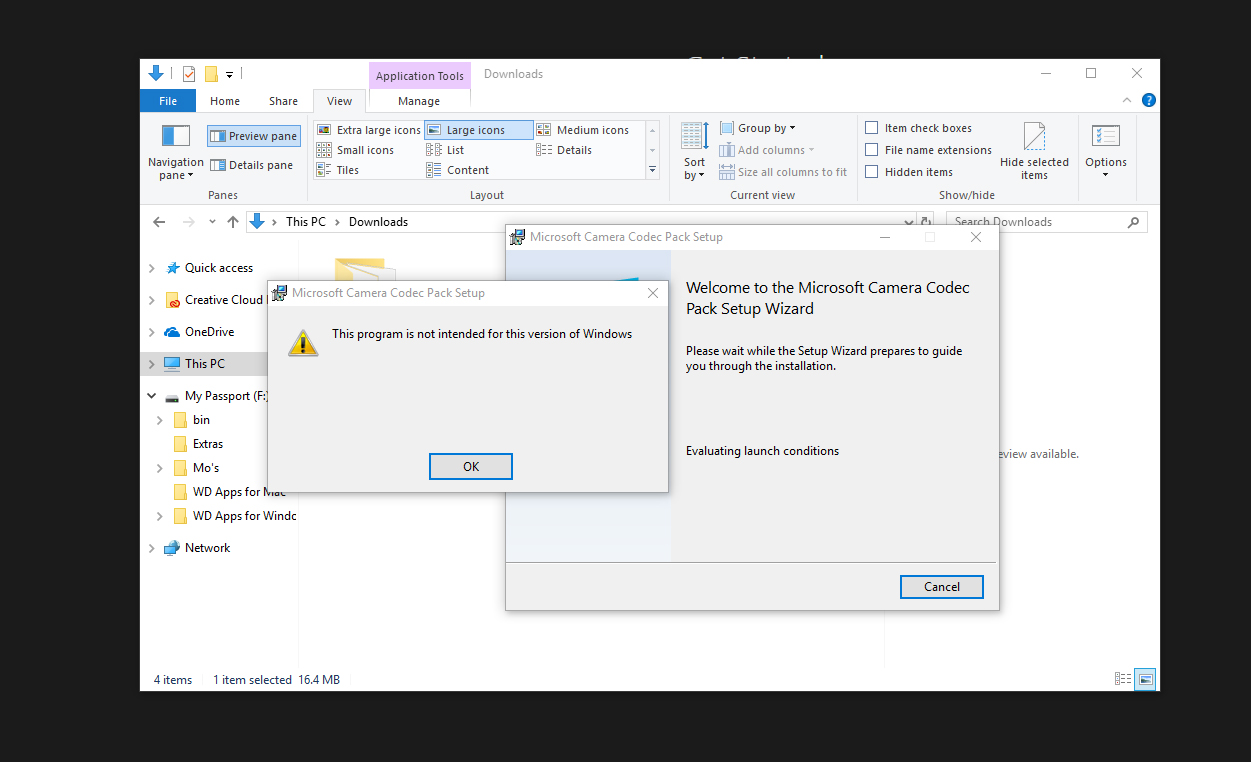Choose List layout
Screen dimensions: 1251x762
coord(446,150)
